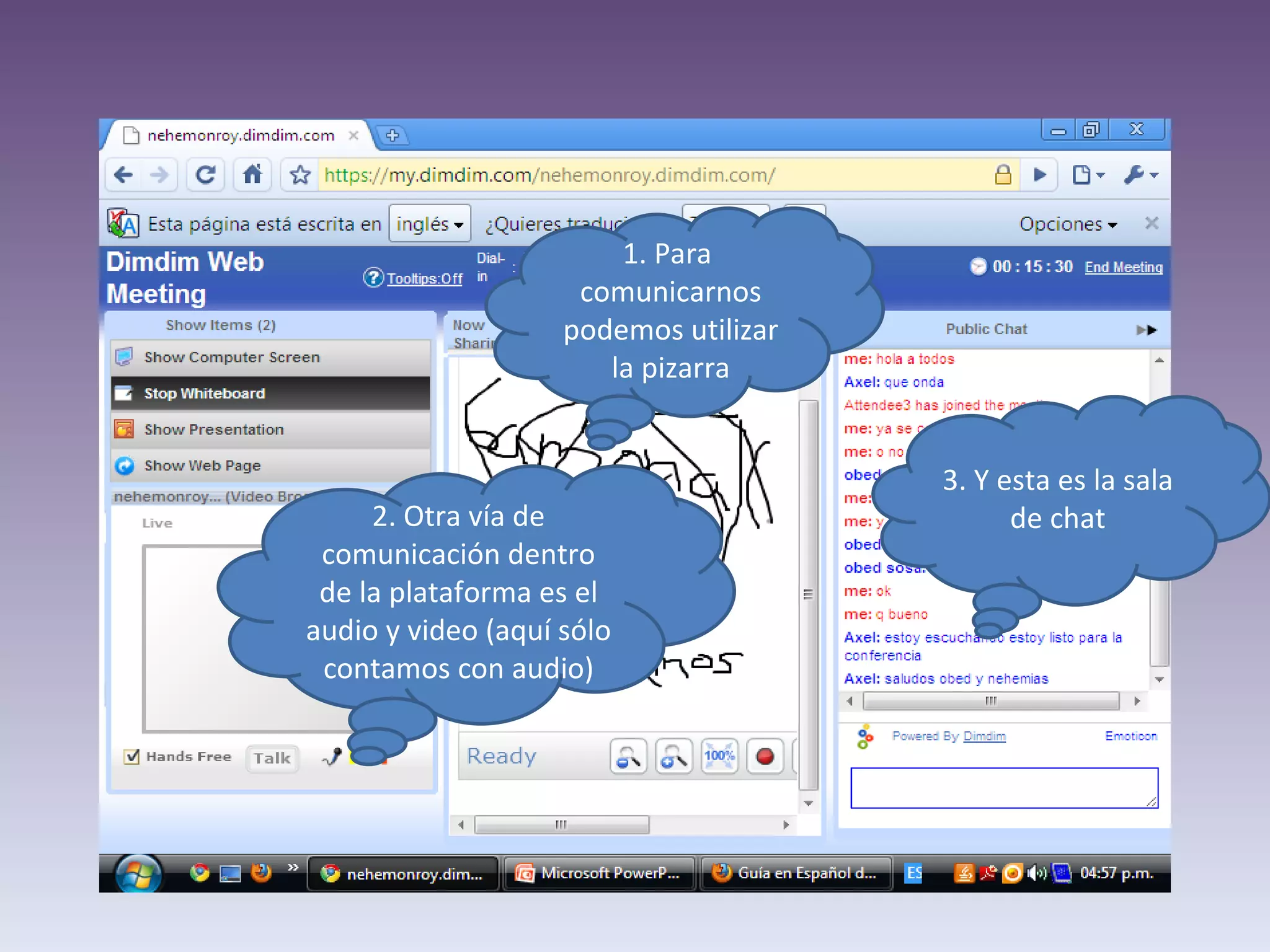Screen dimensions: 1270x952
Task: Go back with browser back arrow
Action: click(x=123, y=175)
